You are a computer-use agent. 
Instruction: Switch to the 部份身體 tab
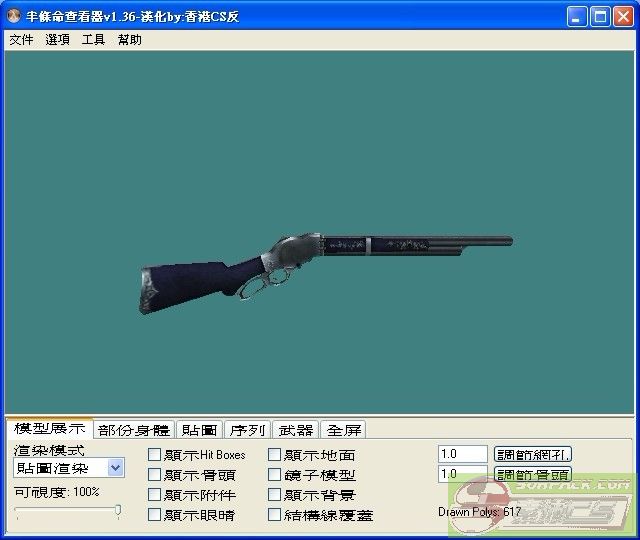(x=134, y=430)
